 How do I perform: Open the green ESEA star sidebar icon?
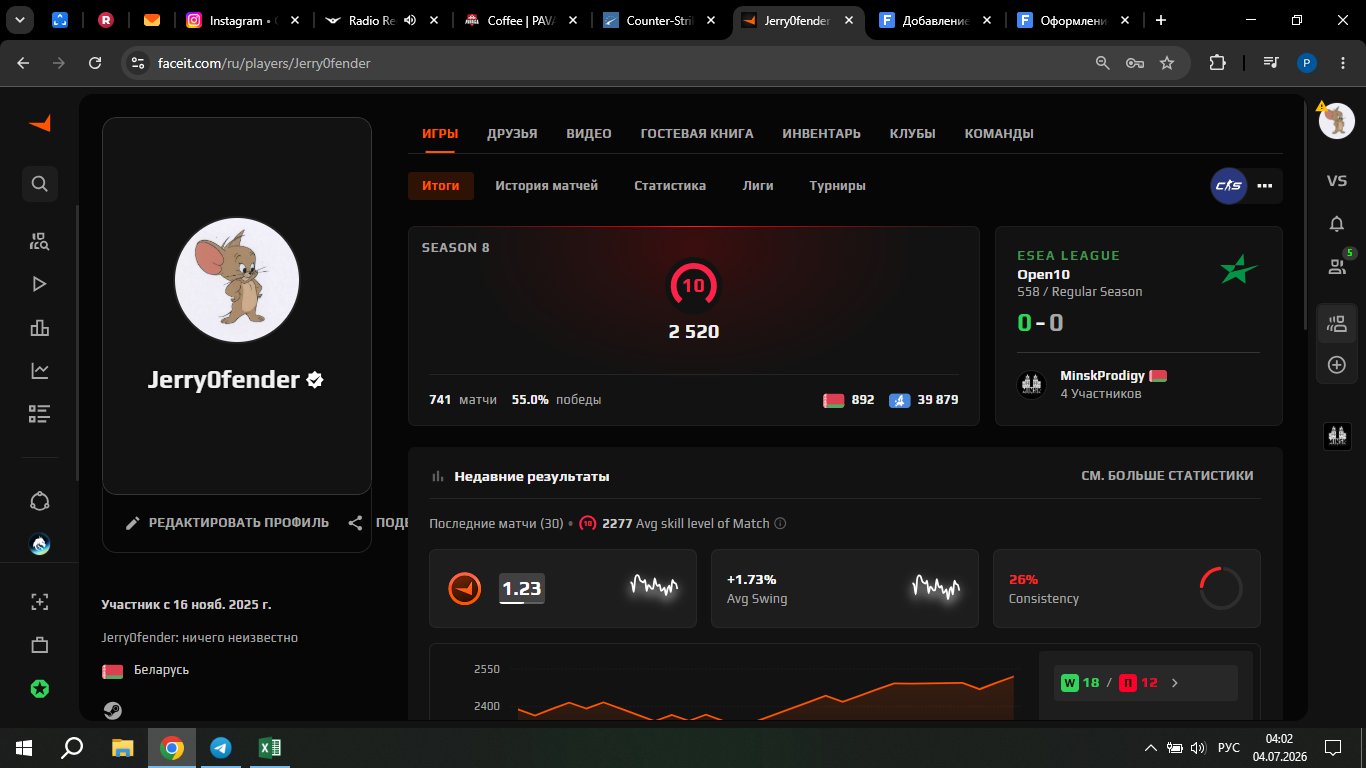[x=40, y=689]
